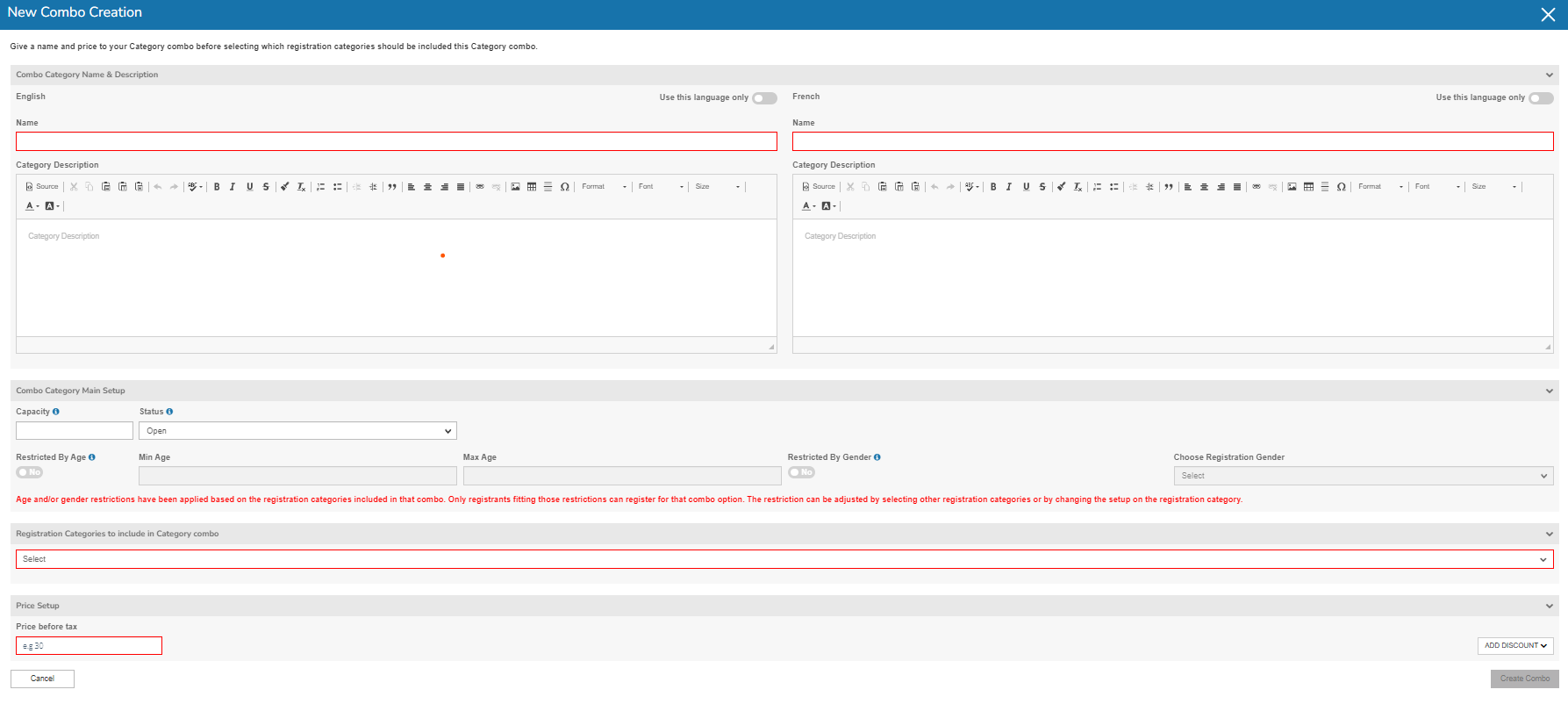Click Bold in the English description editor

pos(217,187)
